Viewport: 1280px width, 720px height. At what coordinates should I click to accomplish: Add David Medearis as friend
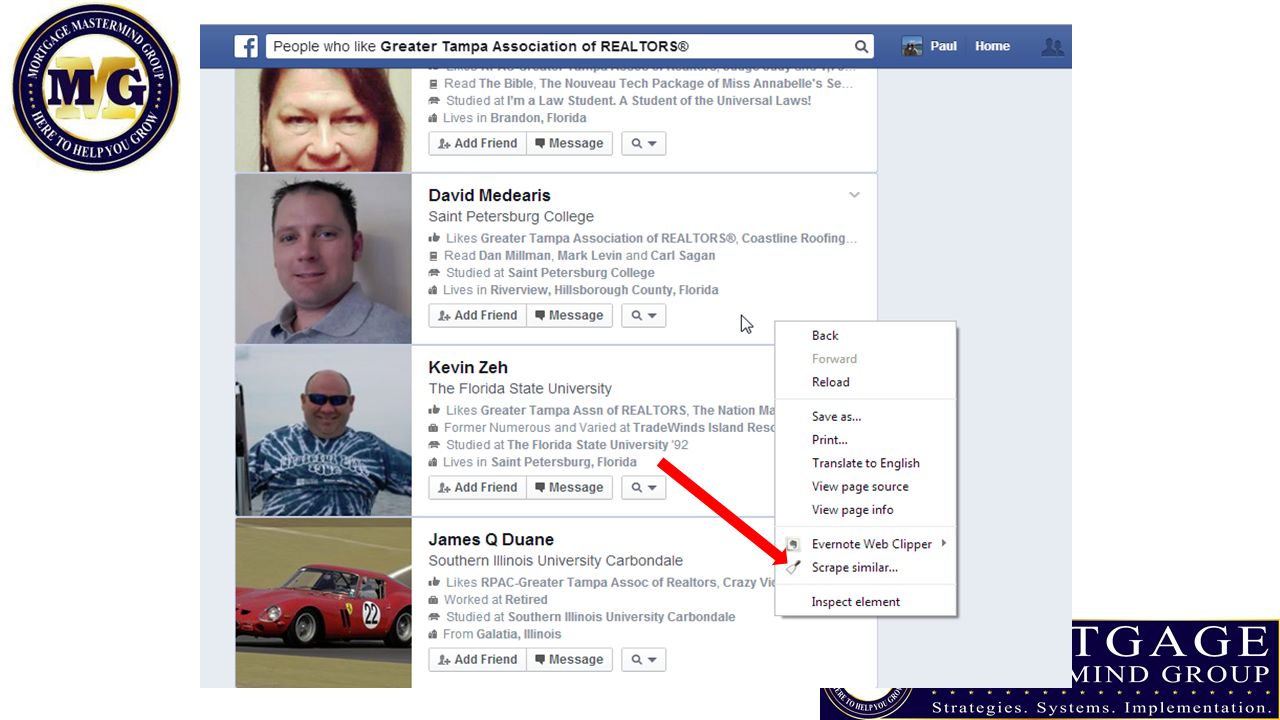tap(477, 315)
